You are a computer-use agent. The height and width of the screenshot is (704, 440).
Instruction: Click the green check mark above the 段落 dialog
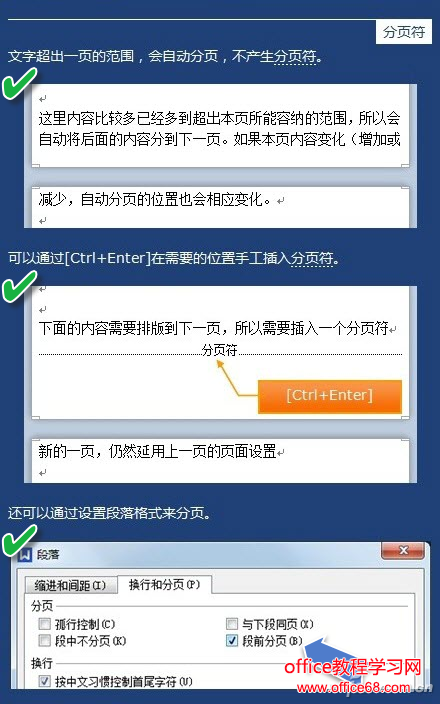(x=19, y=539)
